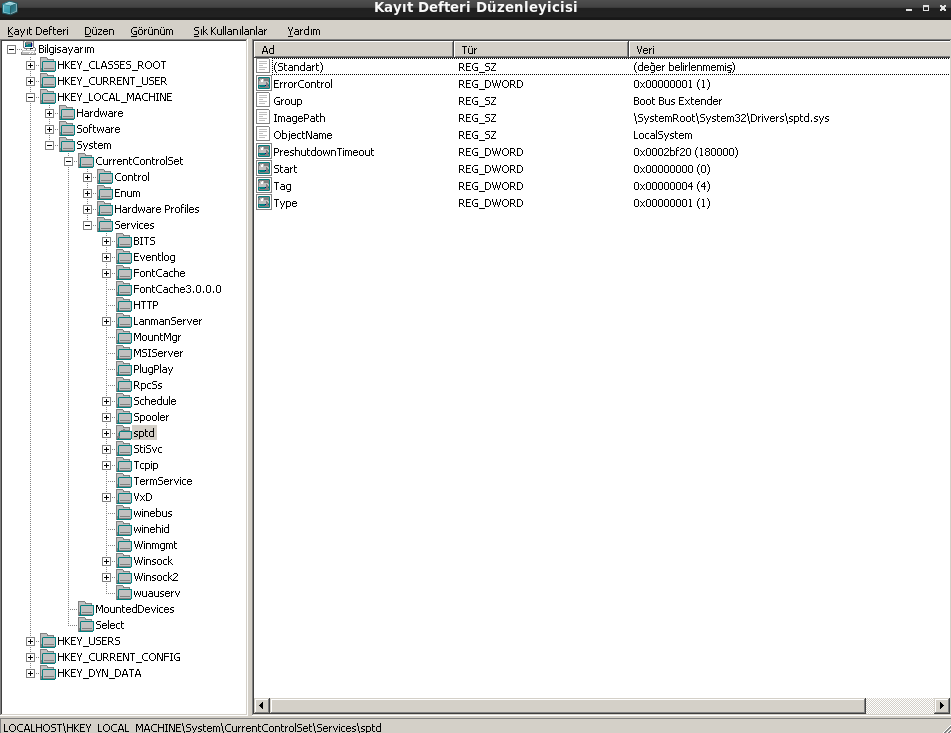The image size is (951, 733).
Task: Click the 'Boot Bus Extender' data cell
Action: (677, 101)
